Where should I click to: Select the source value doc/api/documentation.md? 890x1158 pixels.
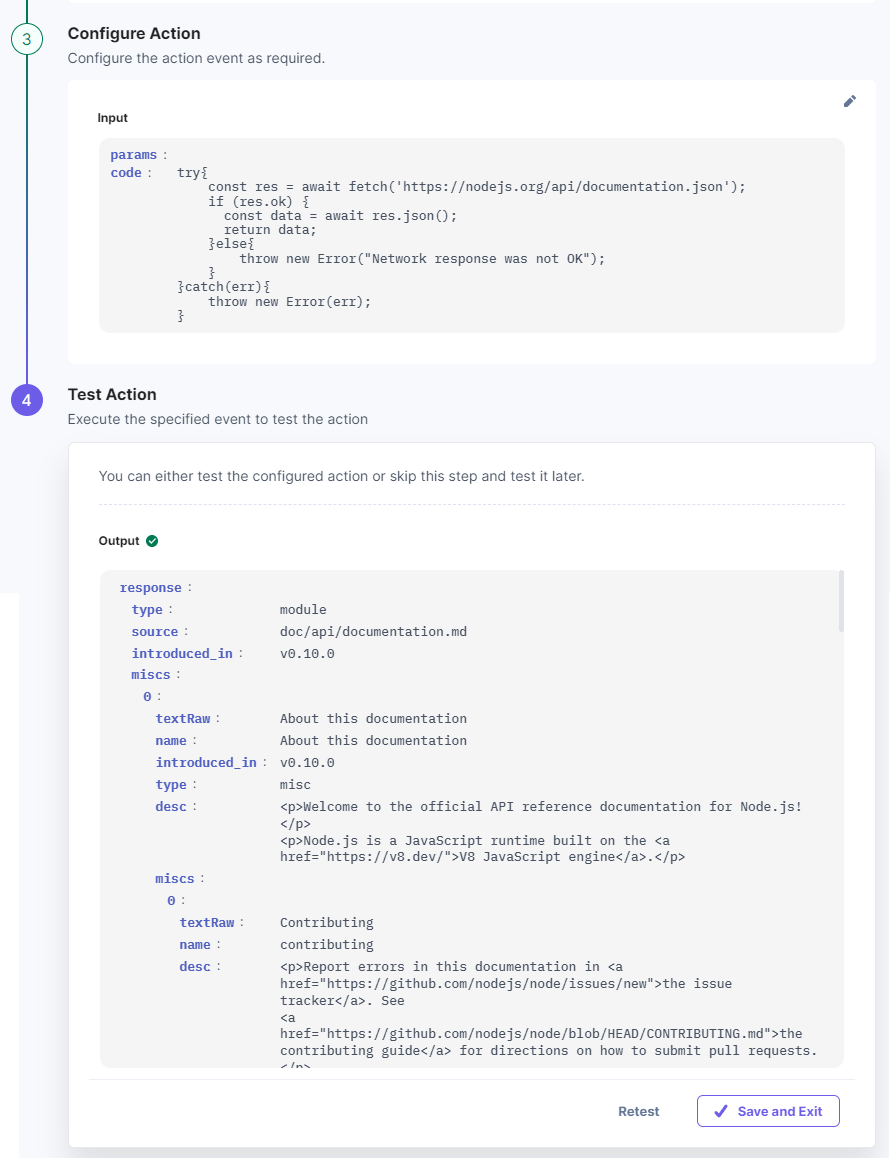click(x=372, y=631)
